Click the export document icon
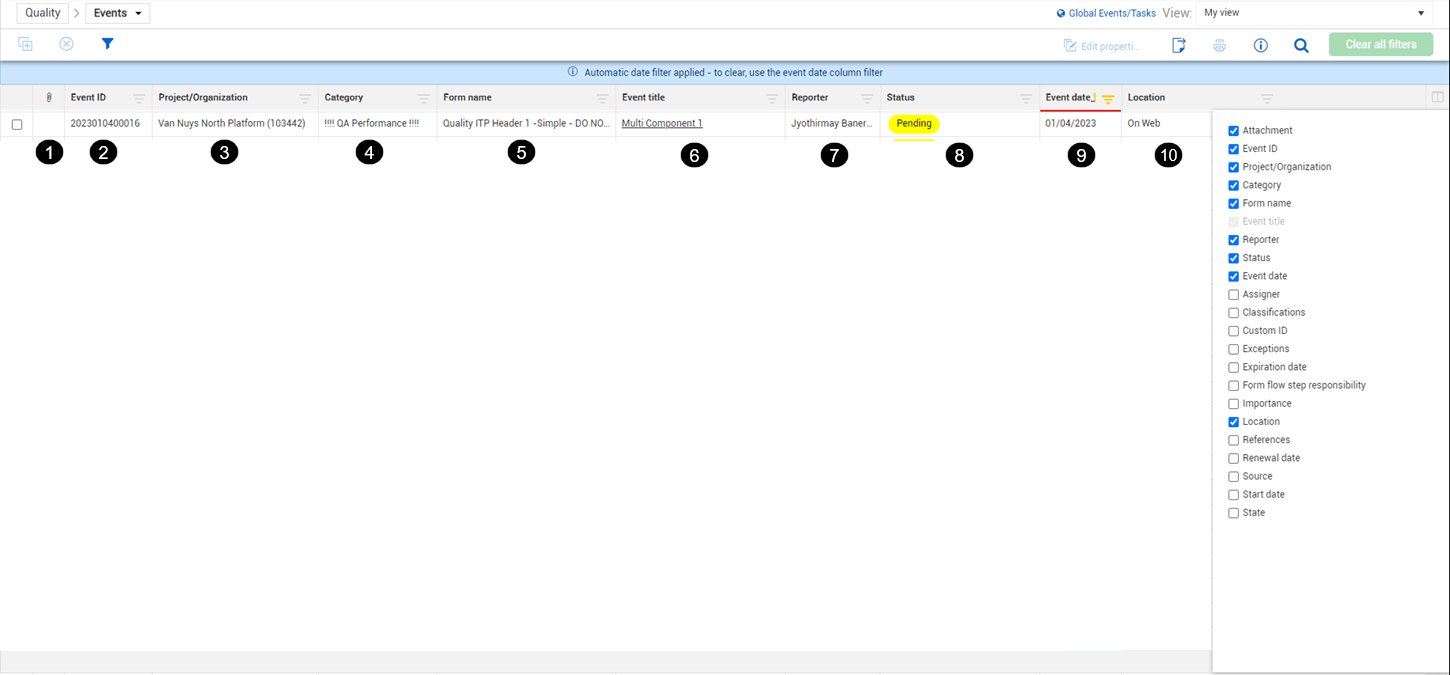Viewport: 1450px width, 675px height. click(x=1178, y=45)
